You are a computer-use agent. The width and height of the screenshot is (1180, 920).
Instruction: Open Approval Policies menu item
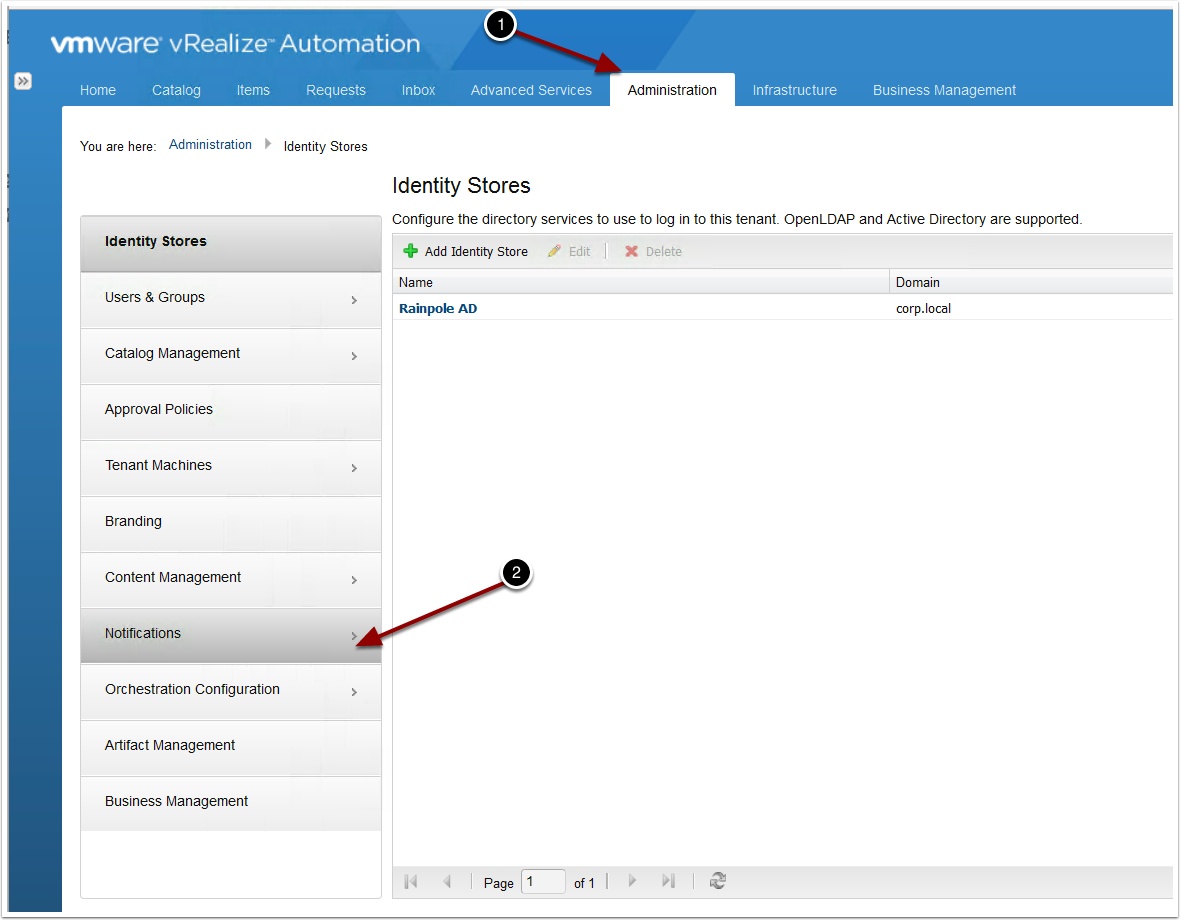tap(231, 411)
